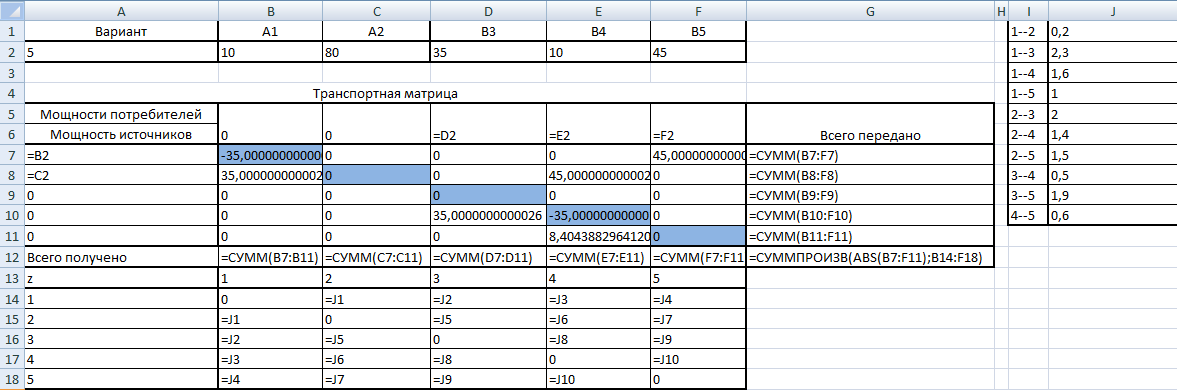Click highlighted blue cell C8

pyautogui.click(x=377, y=176)
